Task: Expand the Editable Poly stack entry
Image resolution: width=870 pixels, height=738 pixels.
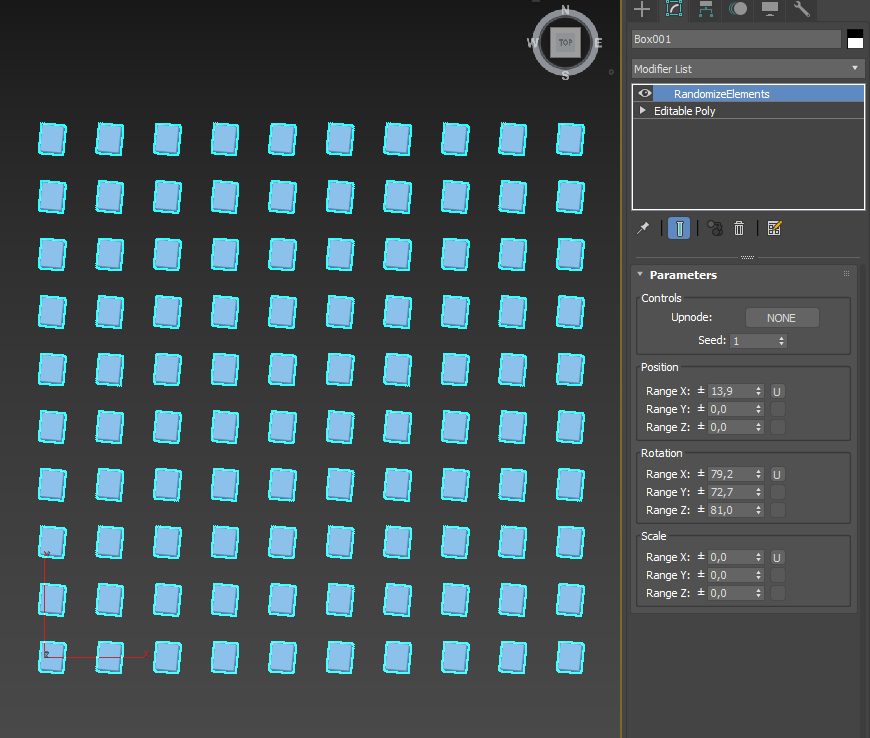Action: tap(643, 111)
